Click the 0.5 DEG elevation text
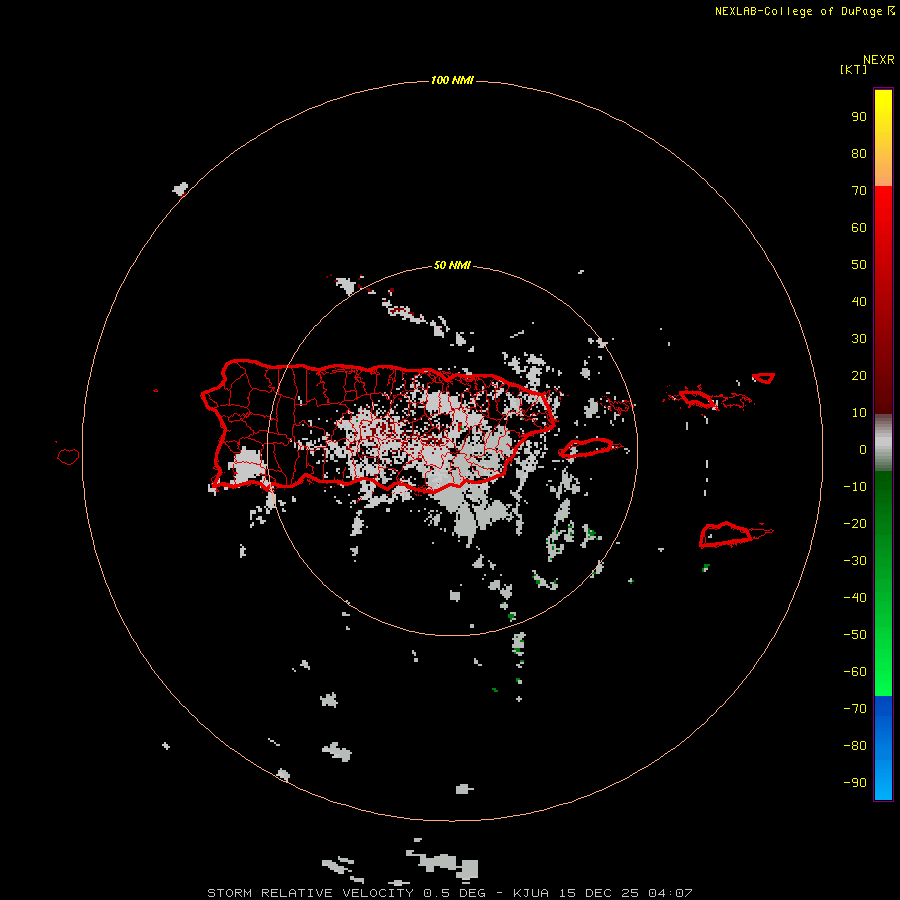 click(454, 893)
